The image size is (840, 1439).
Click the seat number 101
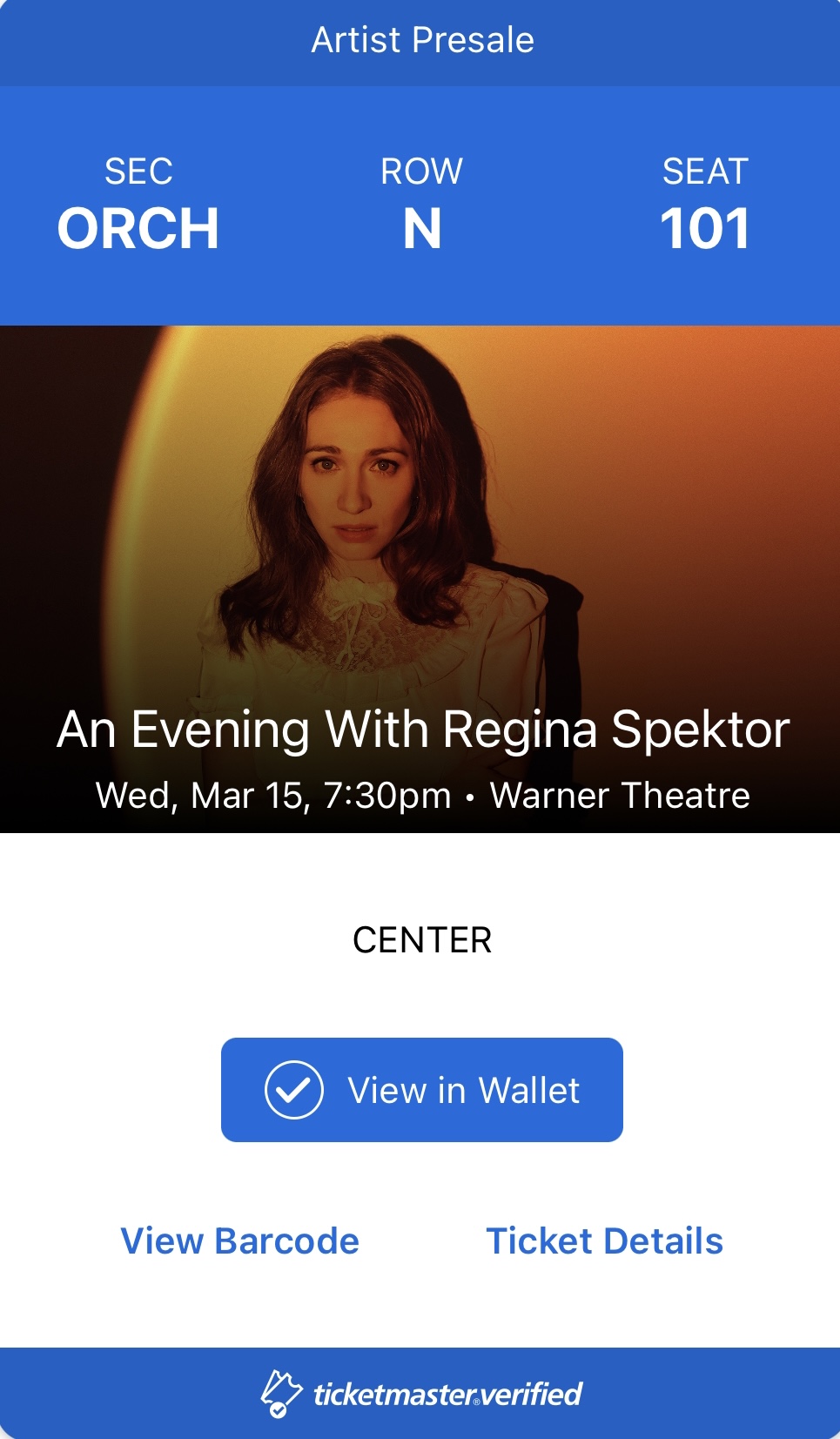click(x=705, y=229)
